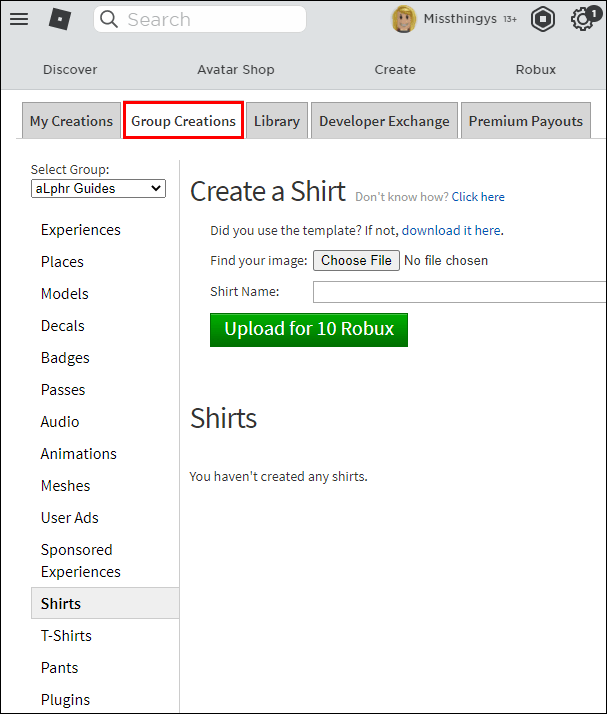Viewport: 607px width, 714px height.
Task: Click 'You haven't created any shirts.' text
Action: click(278, 476)
